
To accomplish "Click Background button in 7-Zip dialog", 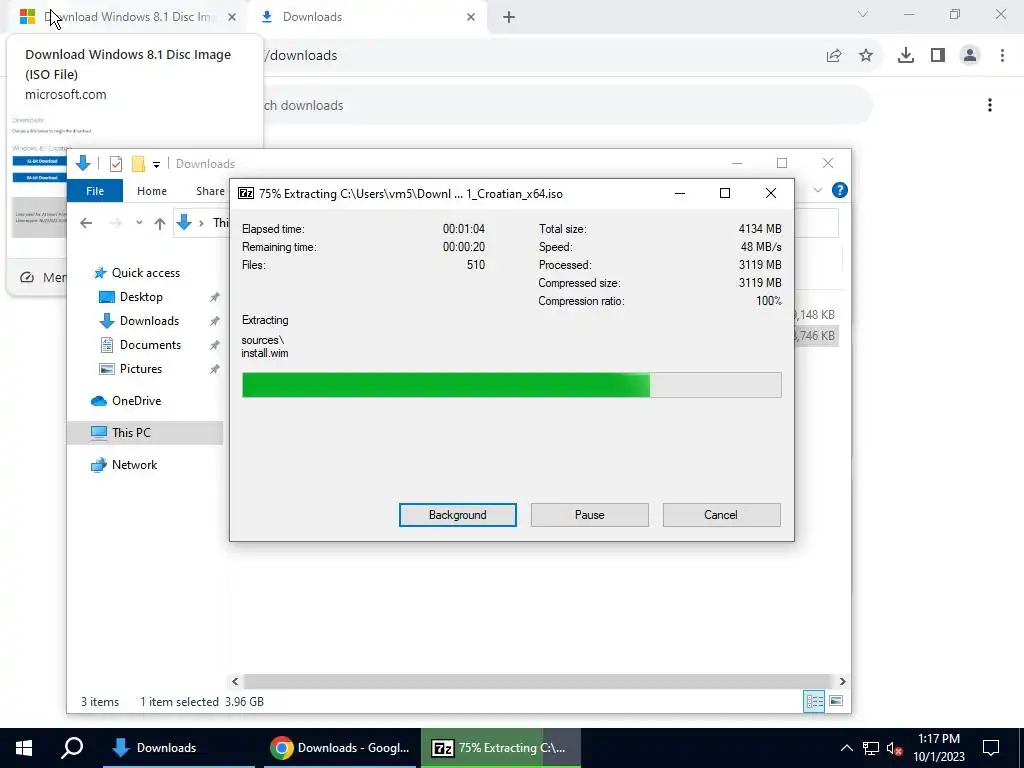I will point(457,515).
